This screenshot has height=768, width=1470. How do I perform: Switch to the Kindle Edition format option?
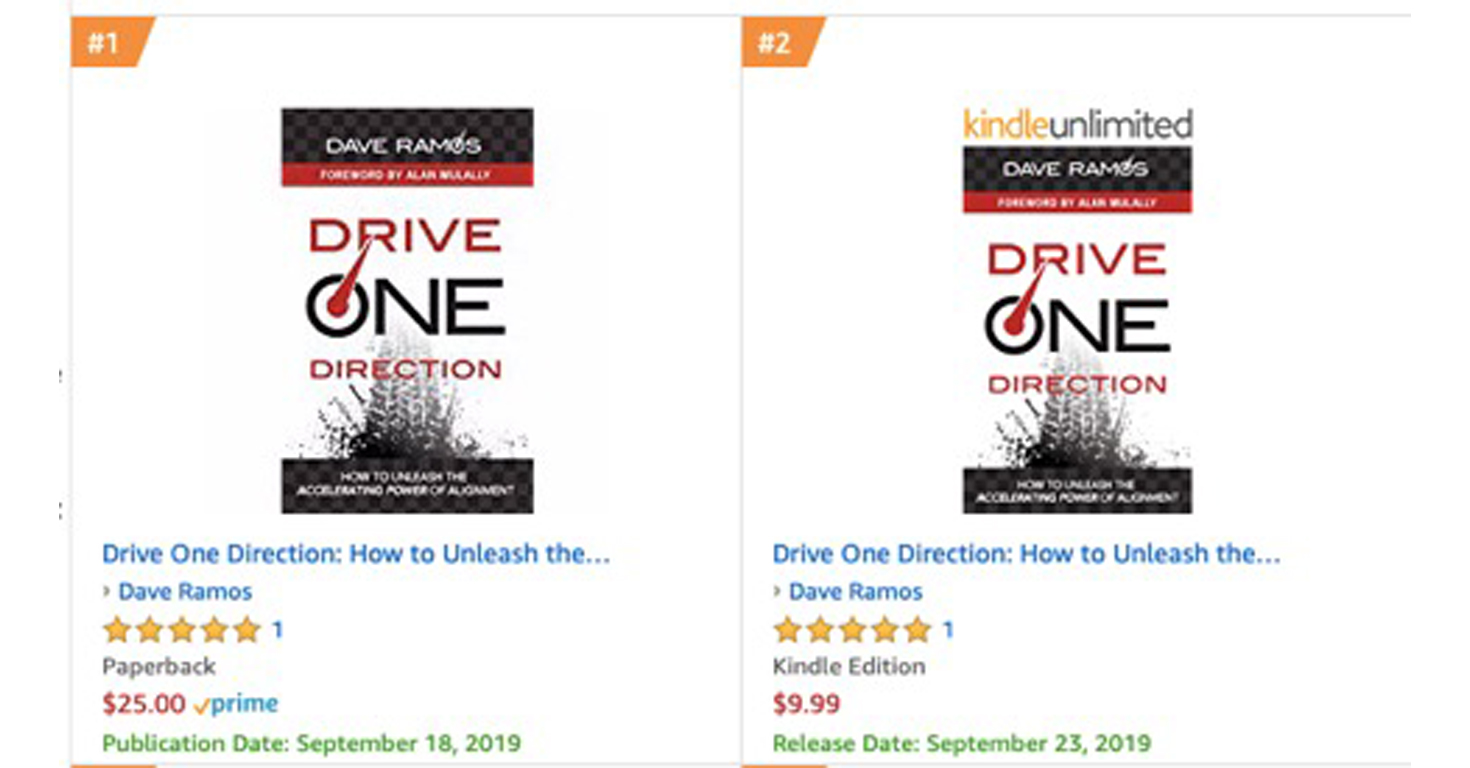click(x=848, y=667)
